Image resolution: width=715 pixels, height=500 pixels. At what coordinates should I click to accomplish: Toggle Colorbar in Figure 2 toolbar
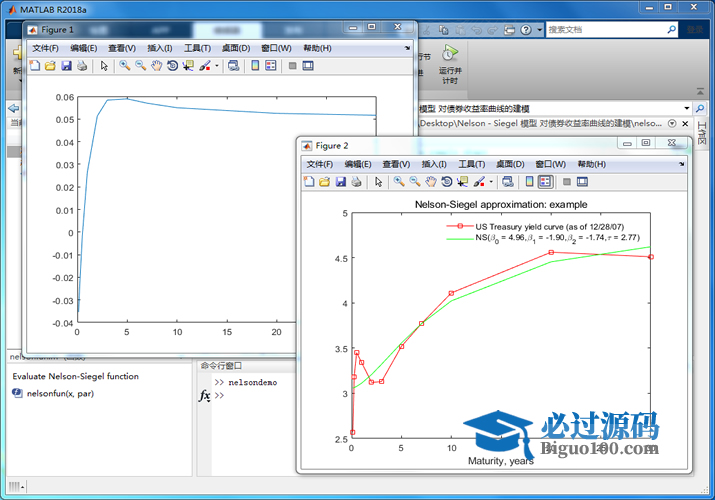click(x=529, y=182)
